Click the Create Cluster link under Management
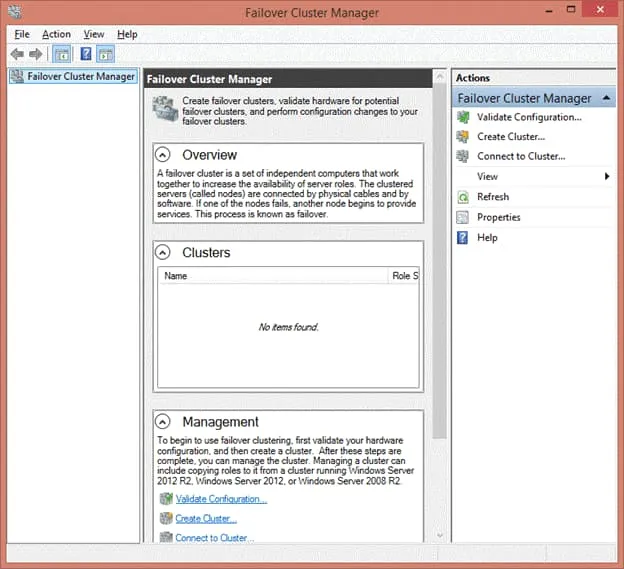This screenshot has width=624, height=569. tap(205, 519)
